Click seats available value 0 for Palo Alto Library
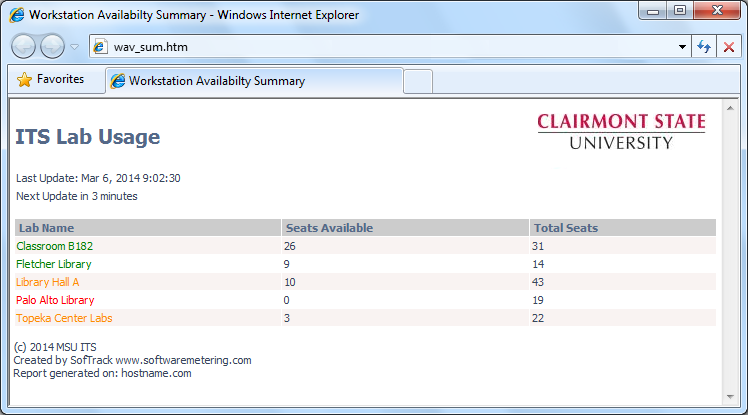748x415 pixels. (x=286, y=300)
